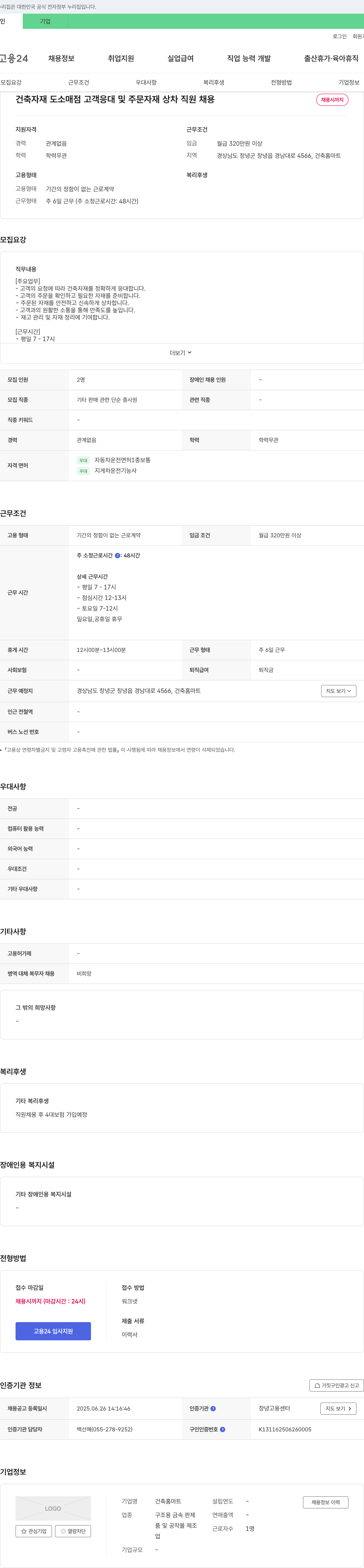
Task: Open the 출산휴가·육아휴직 menu
Action: 331,58
